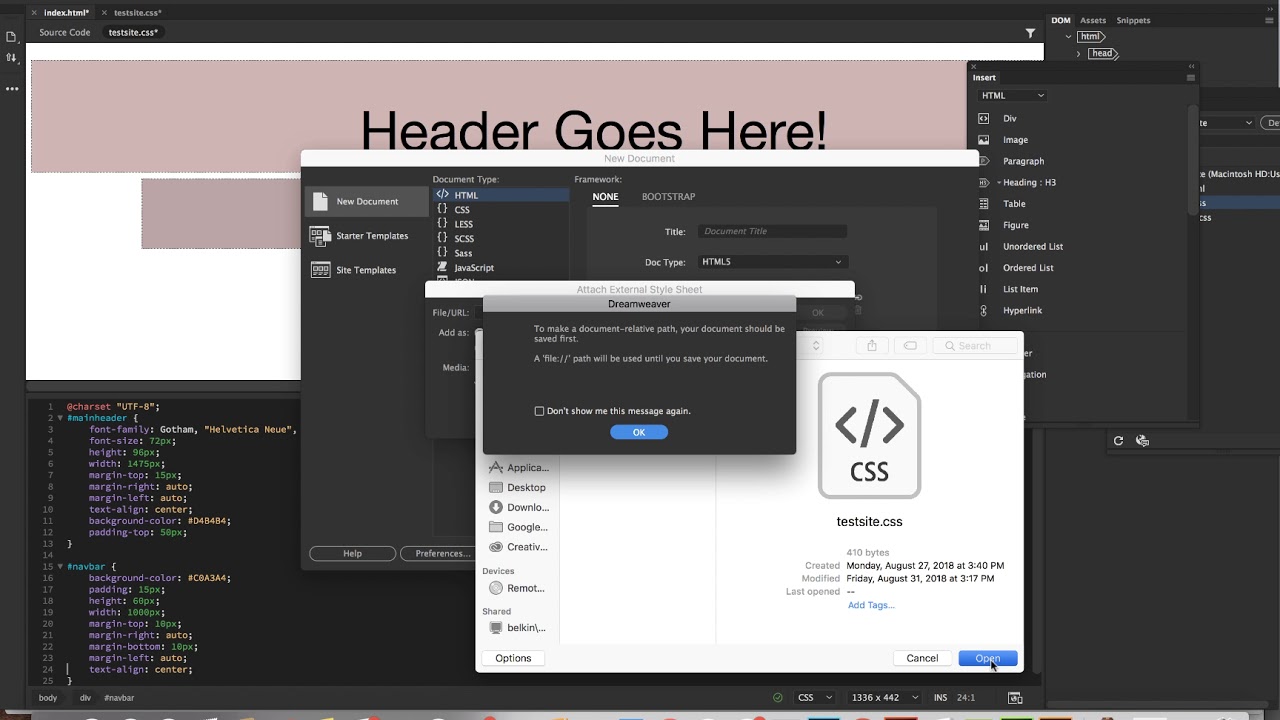Click the real-time preview icon in status bar
The height and width of the screenshot is (720, 1280).
(1015, 698)
